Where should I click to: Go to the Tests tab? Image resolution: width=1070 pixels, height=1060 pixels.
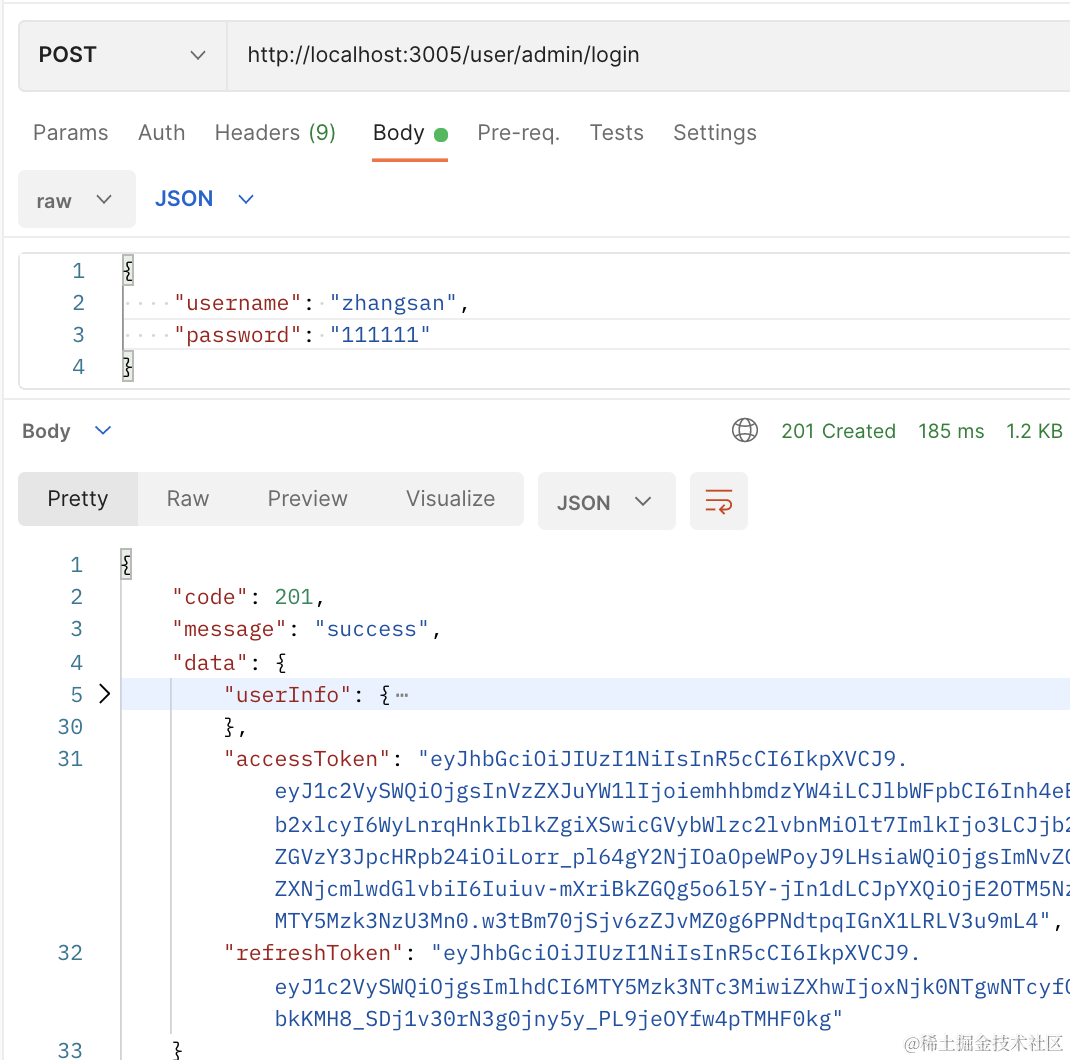pyautogui.click(x=616, y=133)
